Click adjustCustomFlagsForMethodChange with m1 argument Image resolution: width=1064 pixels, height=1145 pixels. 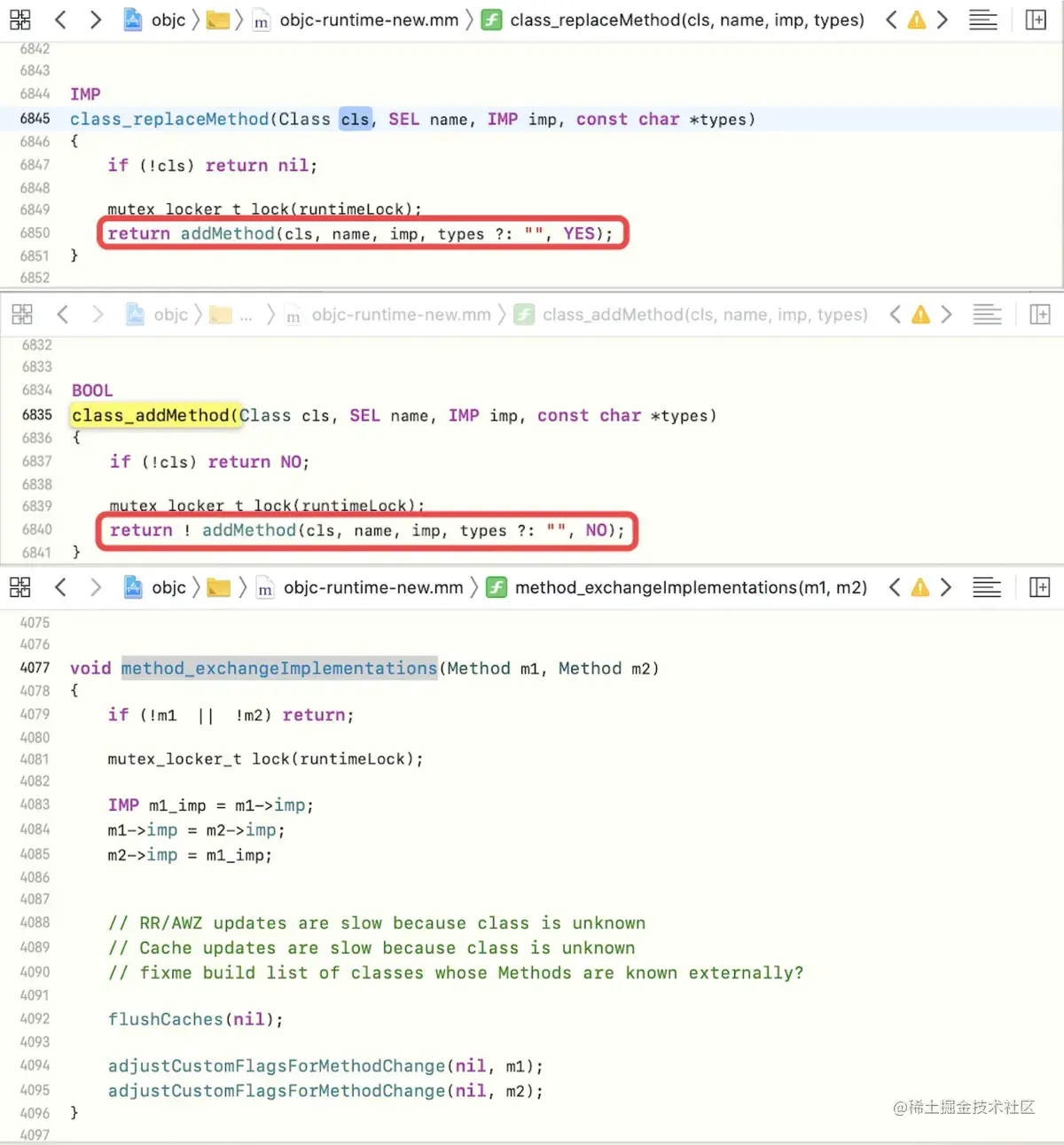pos(325,1066)
